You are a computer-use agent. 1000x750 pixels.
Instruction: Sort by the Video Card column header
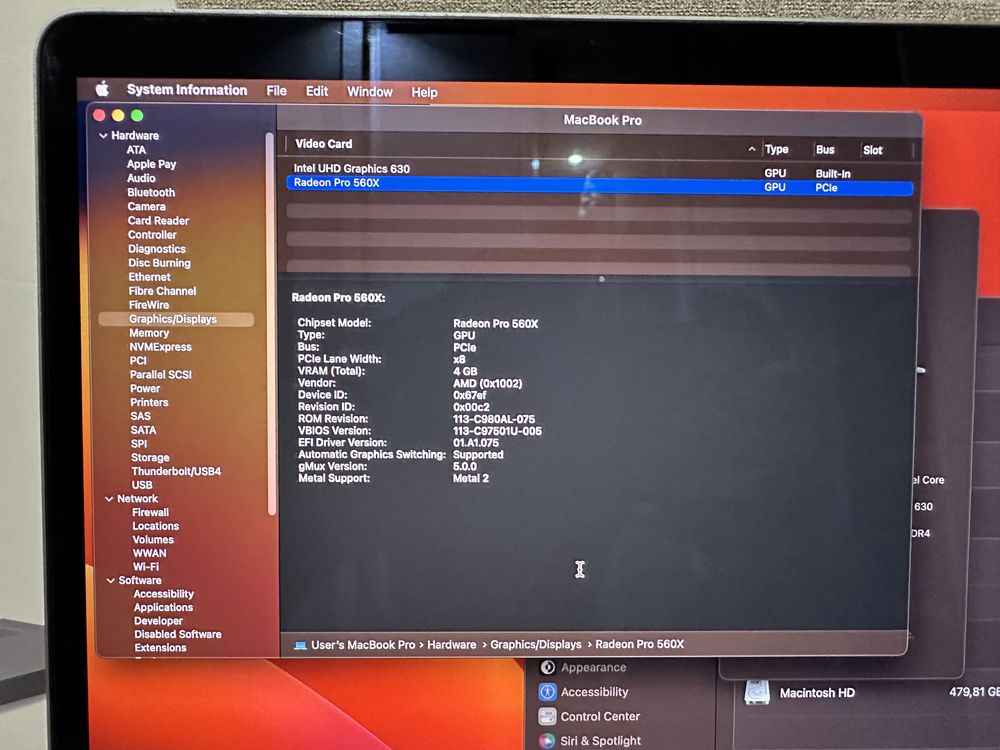click(323, 144)
